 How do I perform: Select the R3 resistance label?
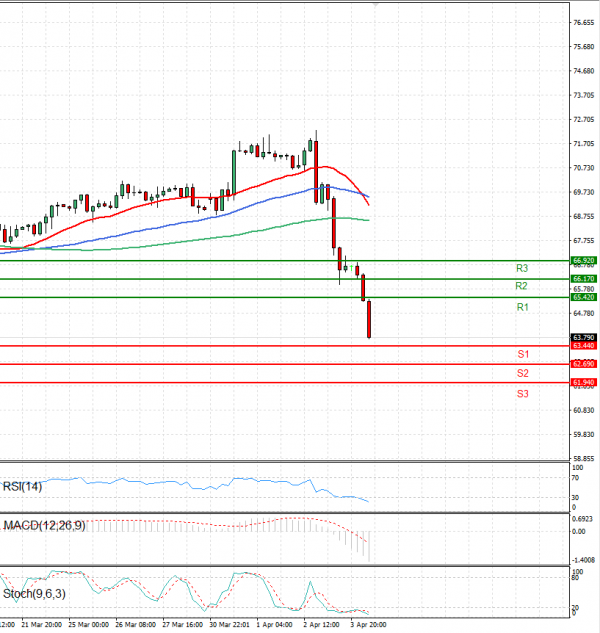click(522, 268)
